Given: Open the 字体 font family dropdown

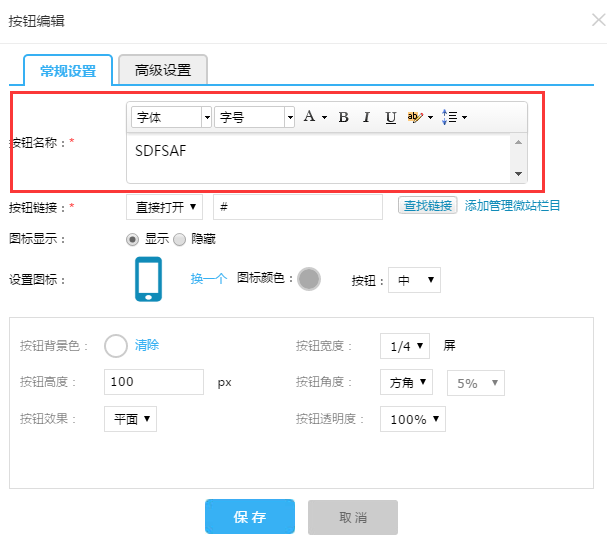Looking at the screenshot, I should 171,117.
